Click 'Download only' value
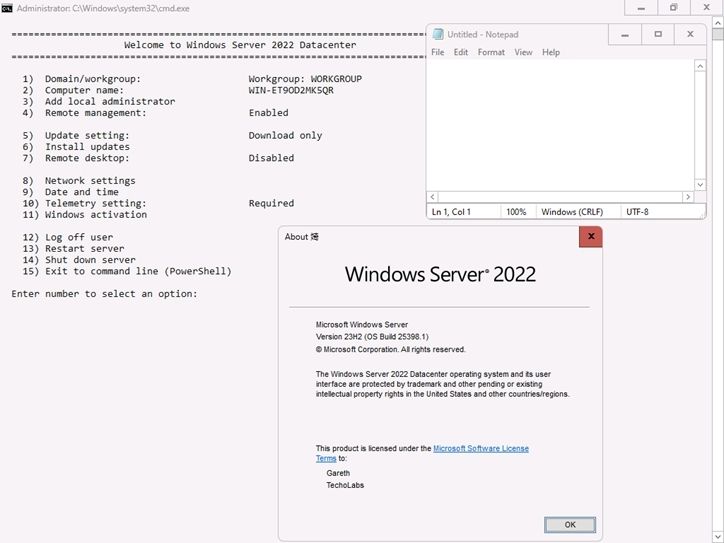724x543 pixels. 285,136
